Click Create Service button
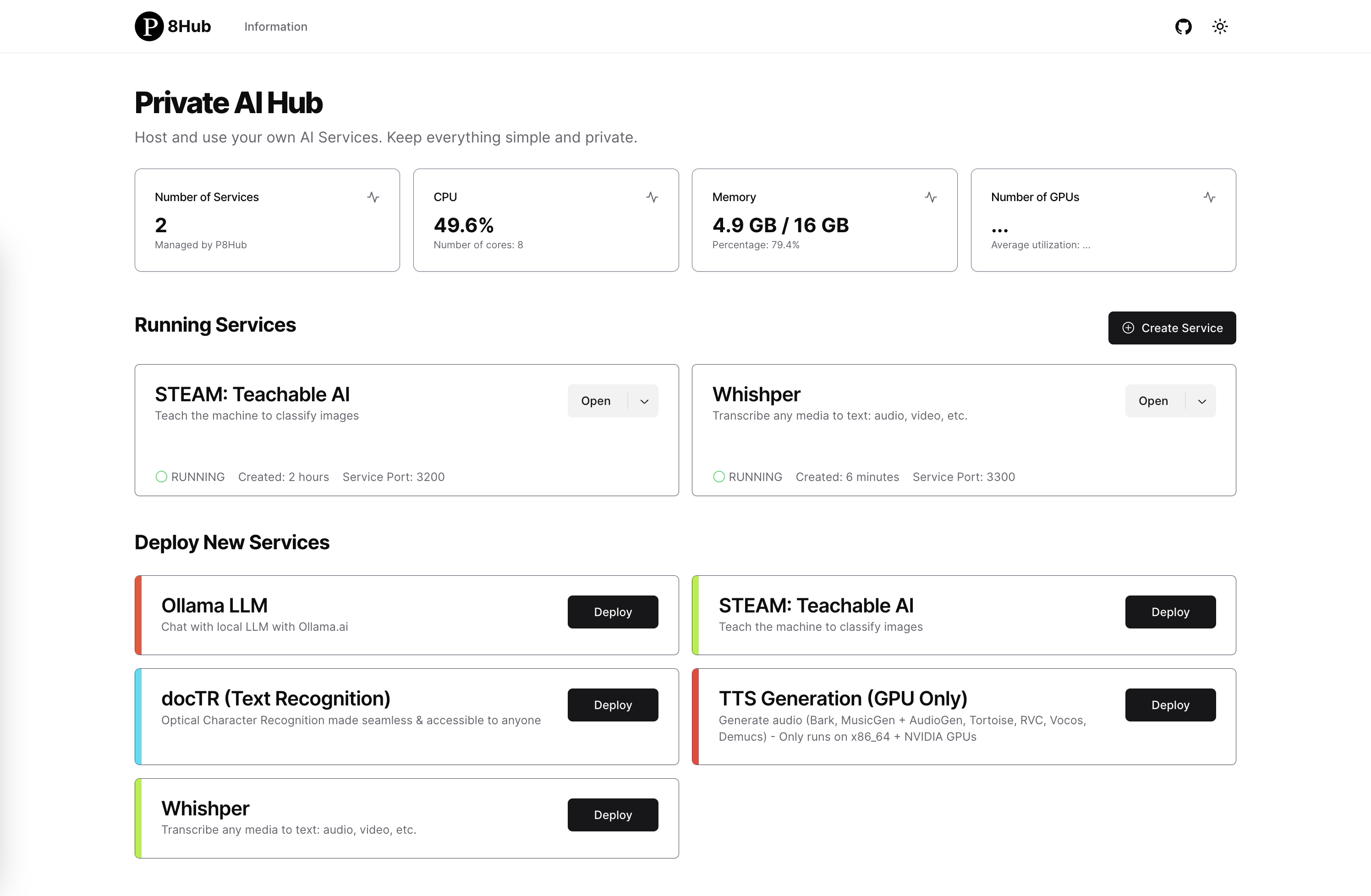1371x896 pixels. click(1172, 328)
